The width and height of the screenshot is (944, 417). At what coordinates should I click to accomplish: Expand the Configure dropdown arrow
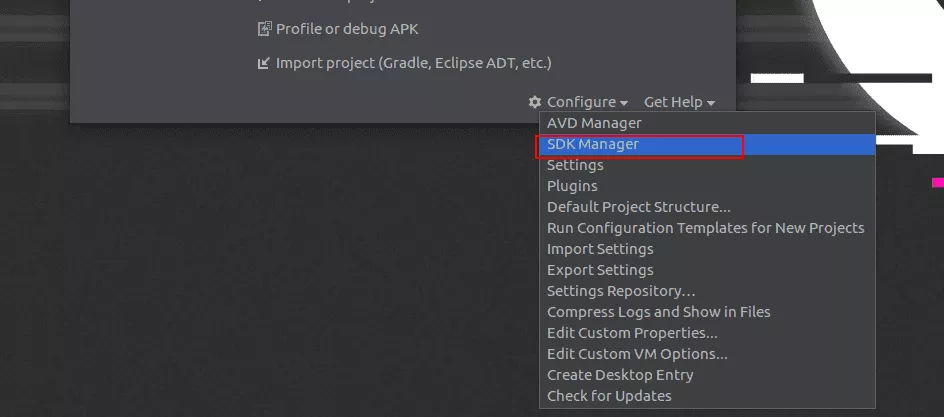624,103
